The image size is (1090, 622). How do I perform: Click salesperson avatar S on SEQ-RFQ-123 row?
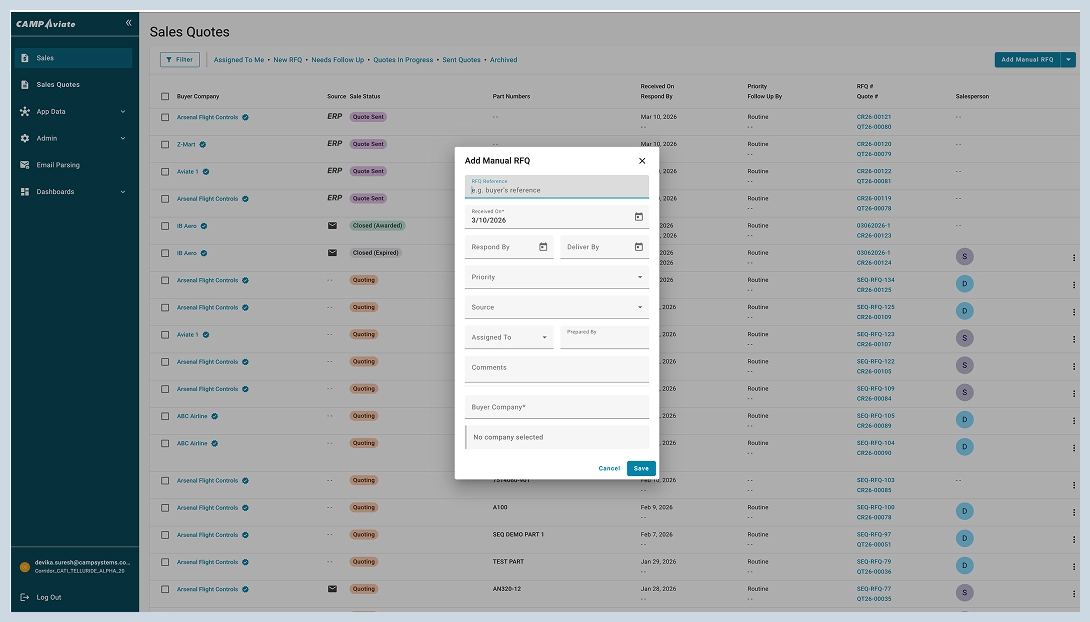pyautogui.click(x=964, y=338)
